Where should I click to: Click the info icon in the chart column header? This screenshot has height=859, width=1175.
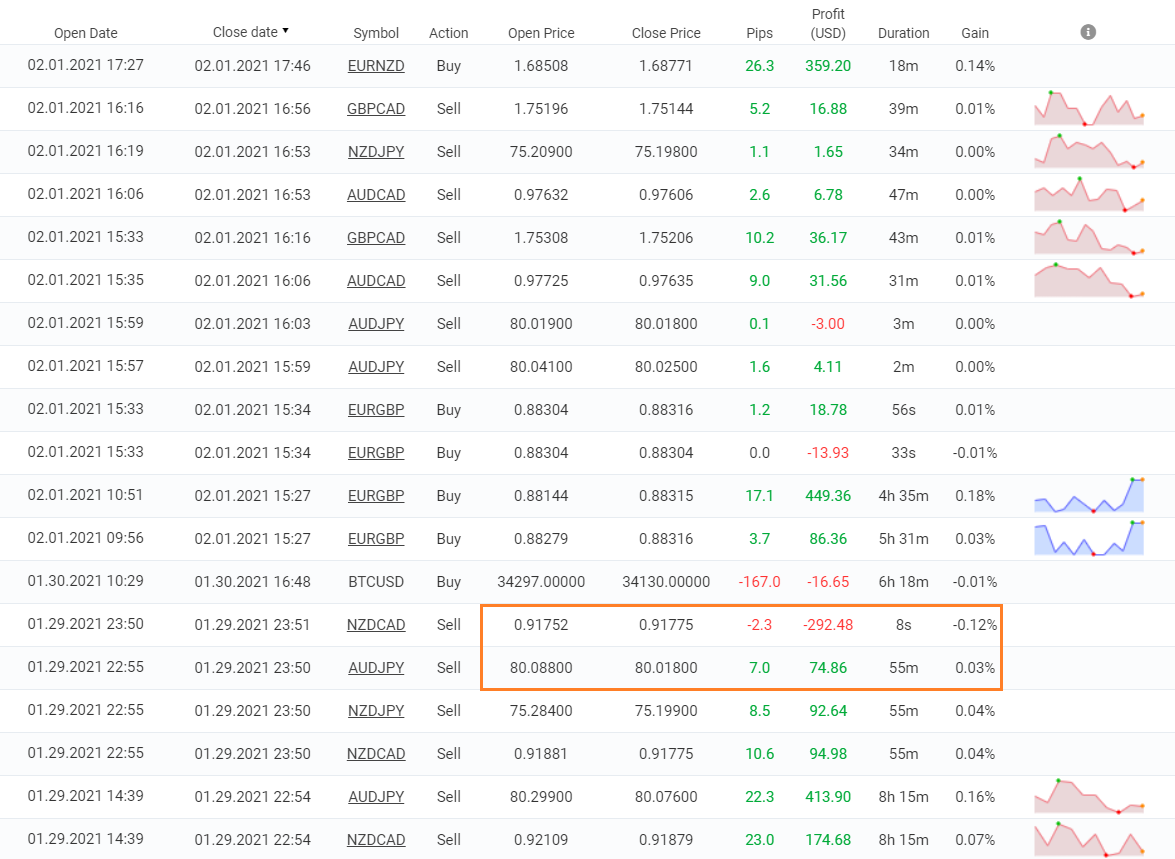pyautogui.click(x=1088, y=32)
